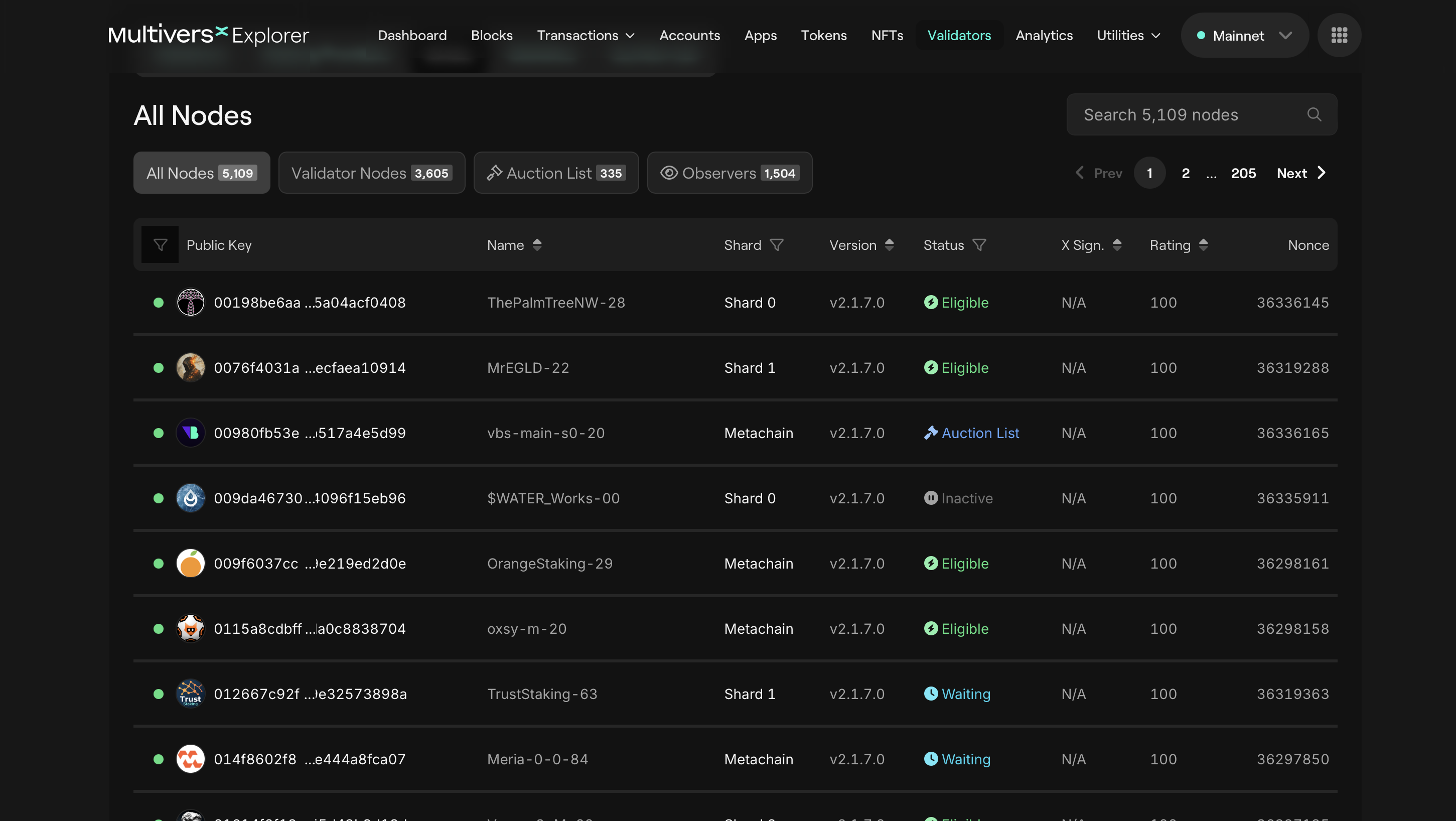
Task: Sort by Version arrows icon
Action: tap(889, 245)
